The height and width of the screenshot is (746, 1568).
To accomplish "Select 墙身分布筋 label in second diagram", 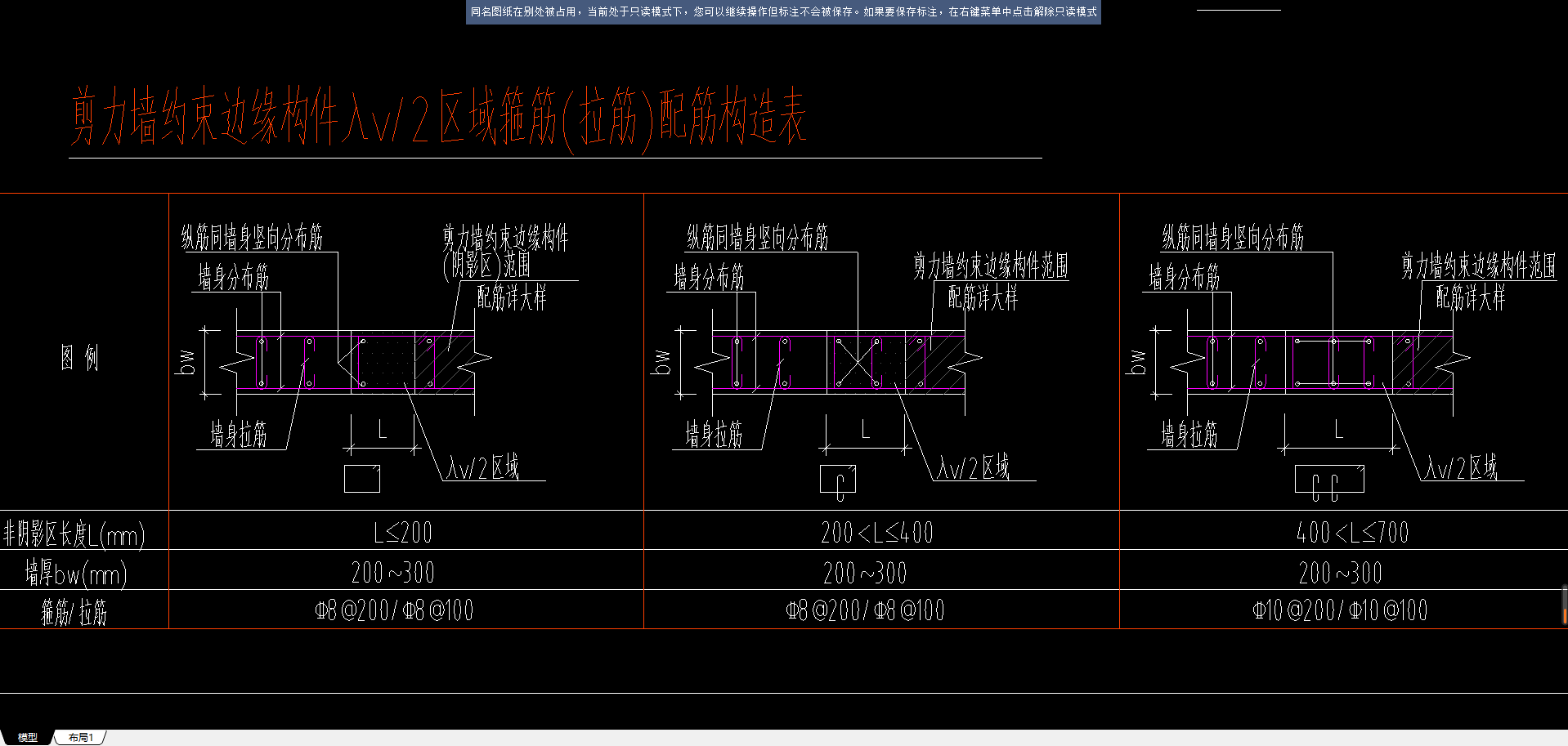I will (x=709, y=277).
